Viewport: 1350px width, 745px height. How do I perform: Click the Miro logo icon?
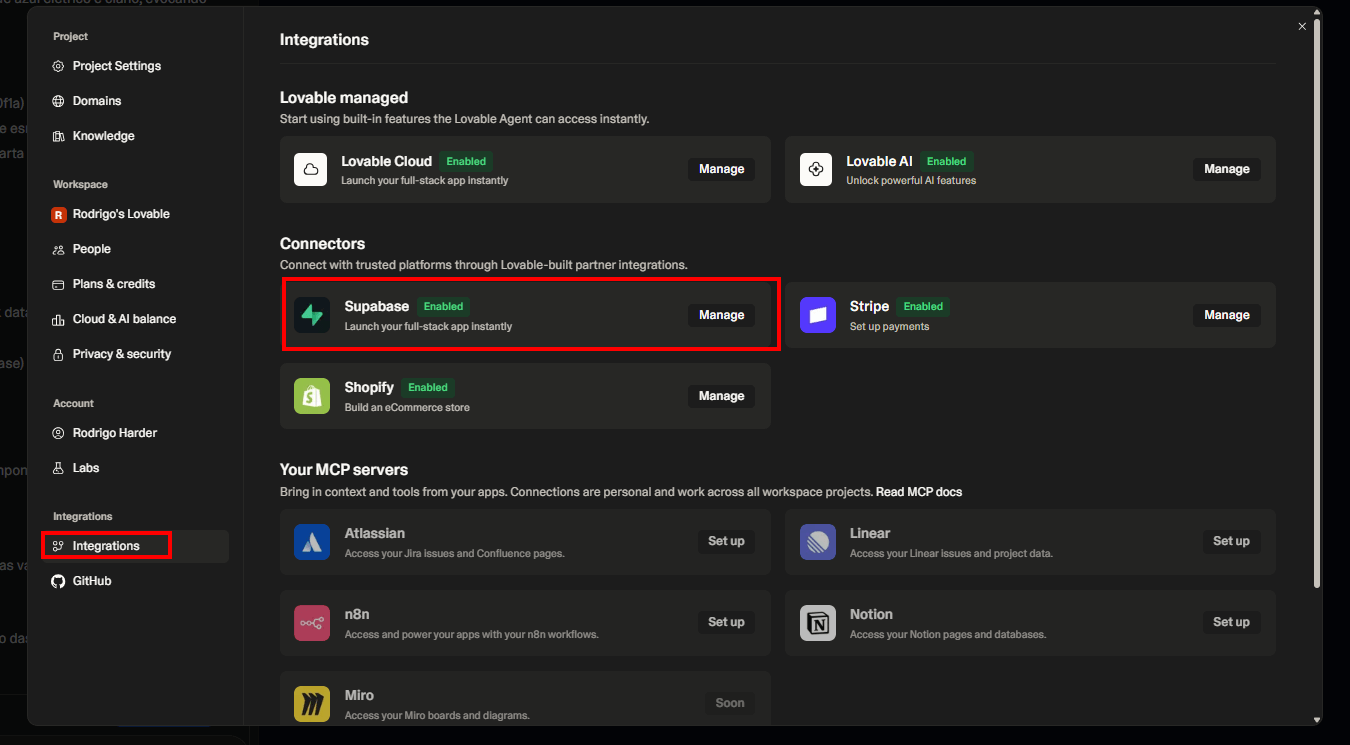[312, 704]
